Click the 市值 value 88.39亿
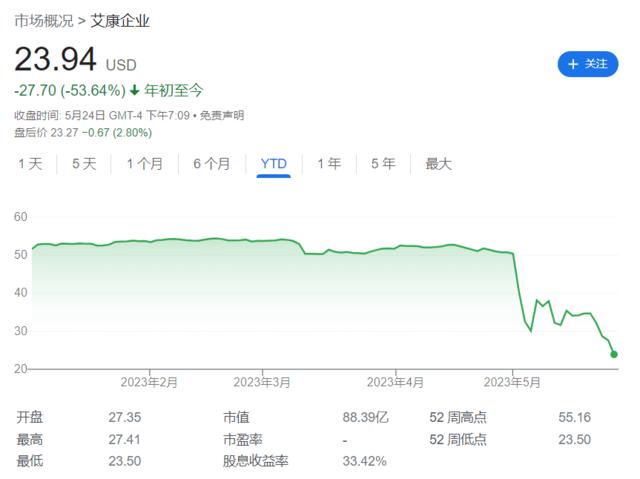The width and height of the screenshot is (640, 479). click(x=365, y=417)
